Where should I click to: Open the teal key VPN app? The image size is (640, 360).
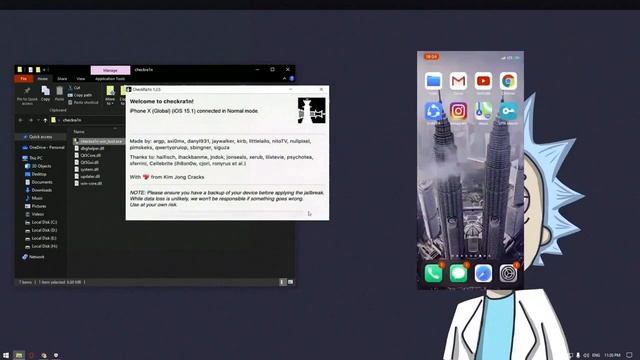508,111
